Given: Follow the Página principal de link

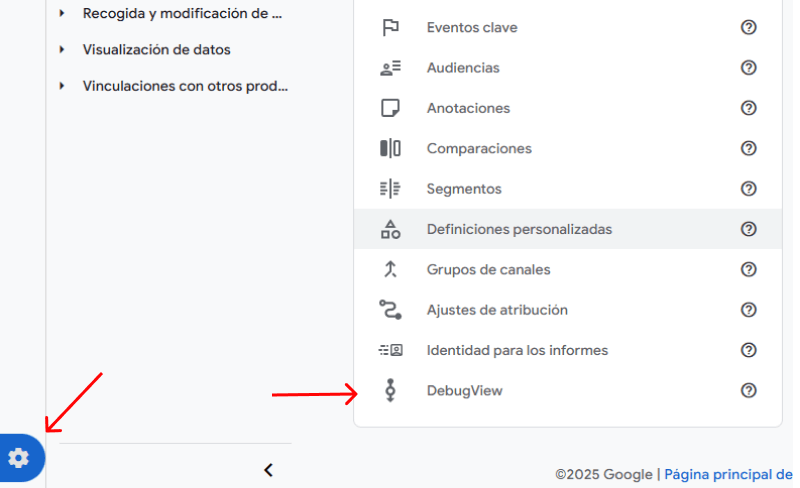Looking at the screenshot, I should 730,475.
